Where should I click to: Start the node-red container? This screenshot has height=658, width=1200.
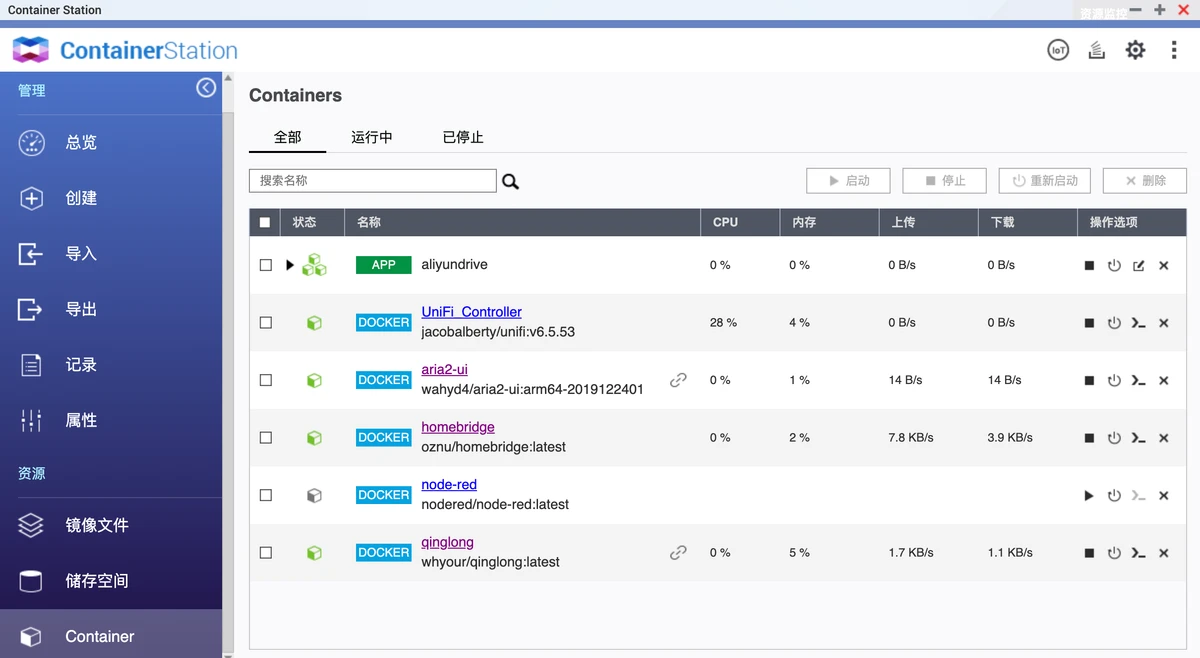[1089, 496]
